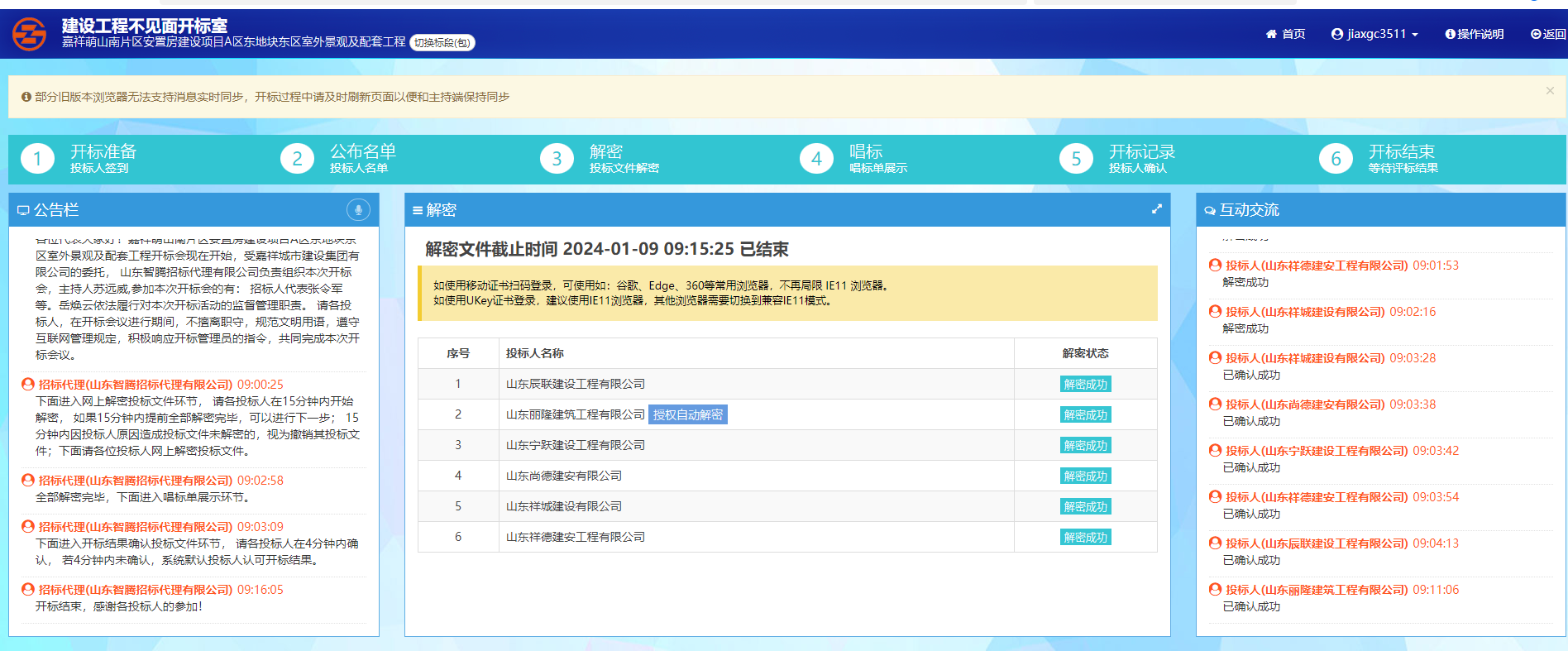Click avatar icon of 09:04:13 chat message
The image size is (1568, 651).
(1215, 543)
